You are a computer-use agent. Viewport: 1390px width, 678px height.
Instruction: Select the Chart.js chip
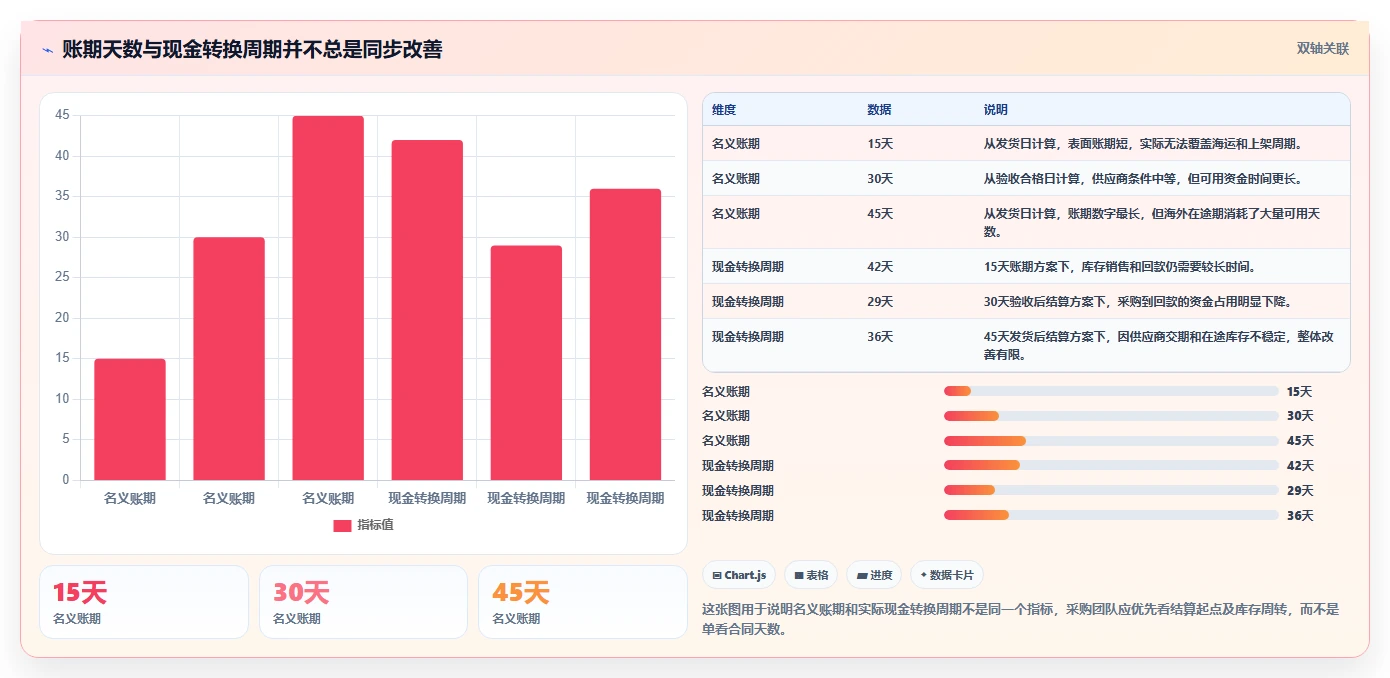[x=739, y=575]
